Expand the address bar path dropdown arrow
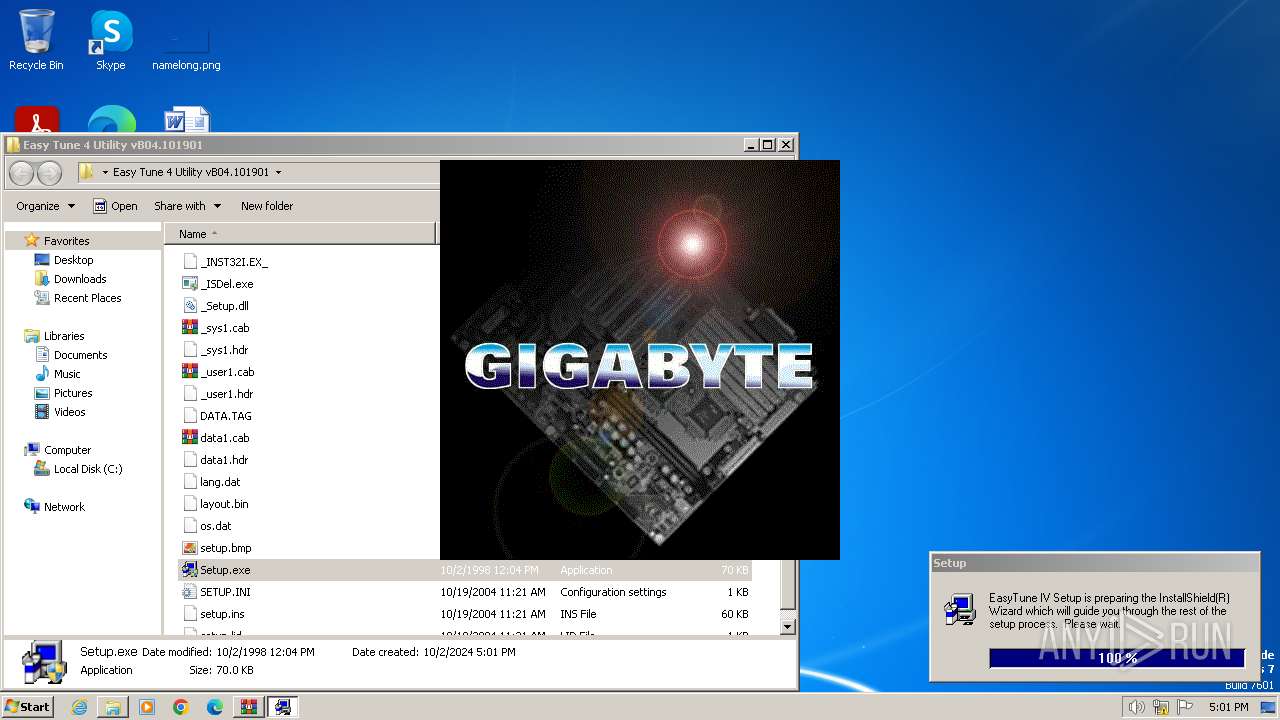This screenshot has width=1280, height=720. [x=278, y=172]
